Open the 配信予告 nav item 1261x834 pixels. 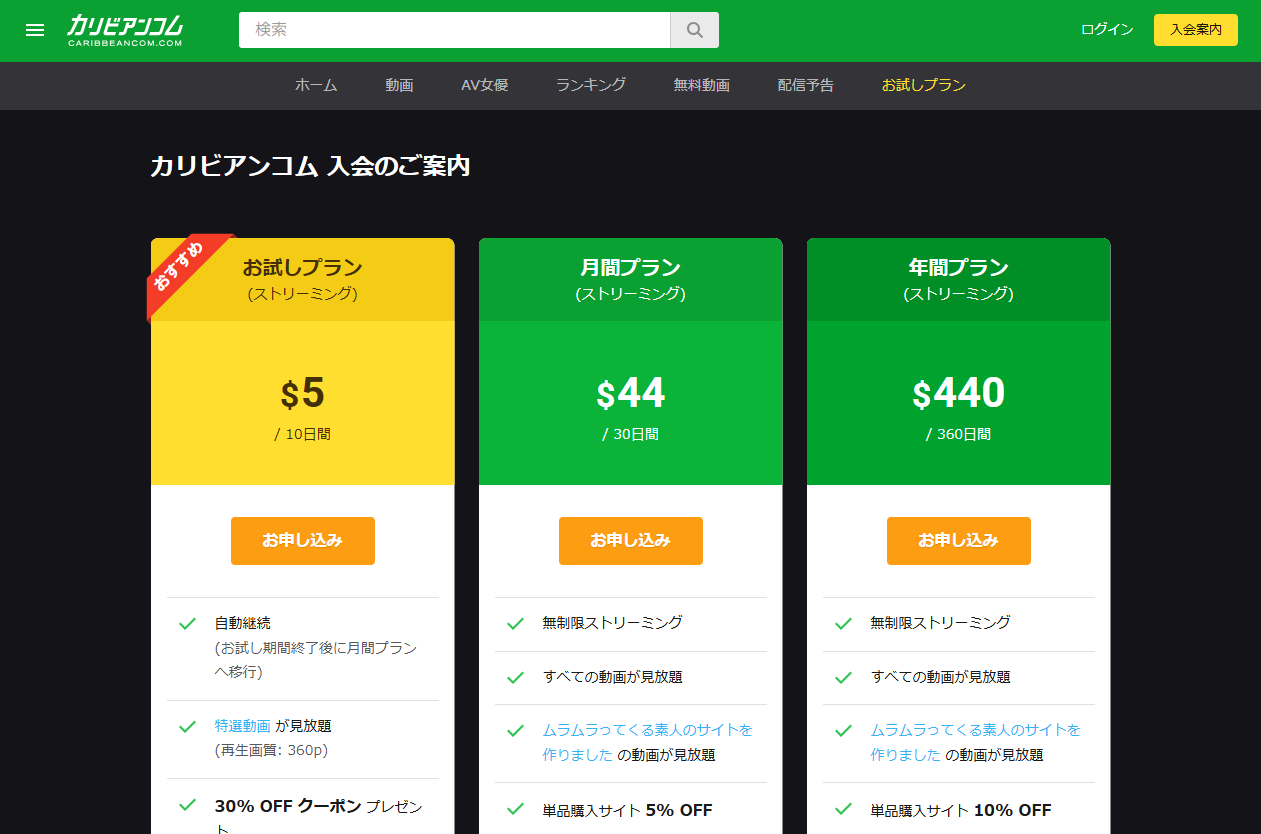coord(806,85)
